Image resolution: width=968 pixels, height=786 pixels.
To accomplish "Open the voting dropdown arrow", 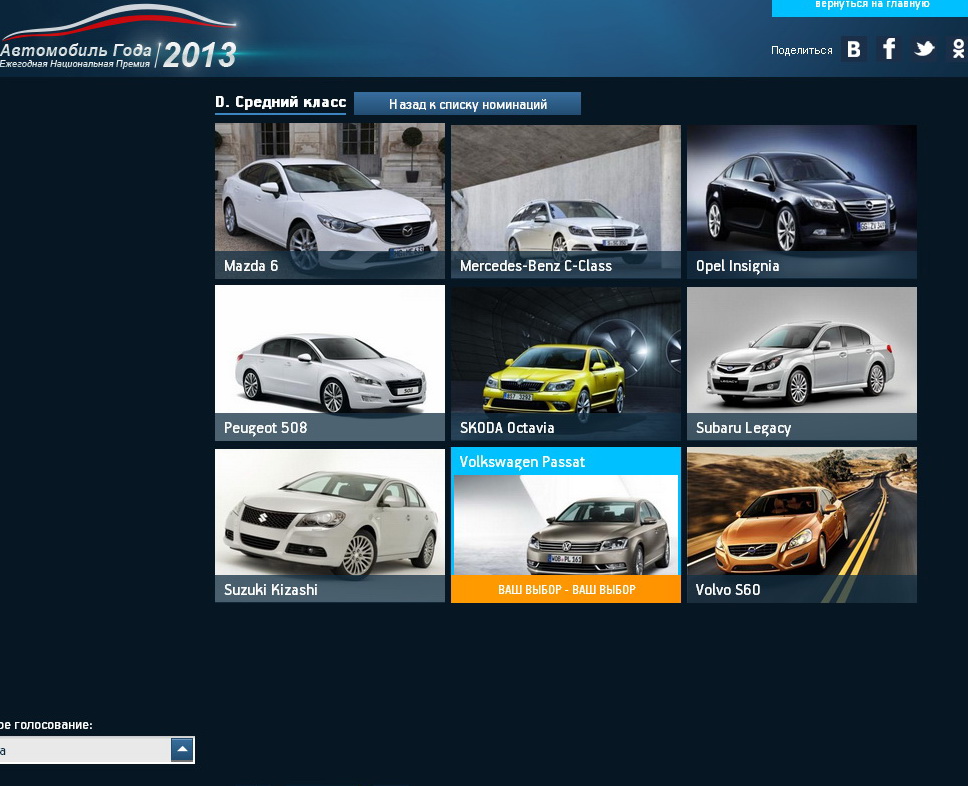I will (182, 750).
